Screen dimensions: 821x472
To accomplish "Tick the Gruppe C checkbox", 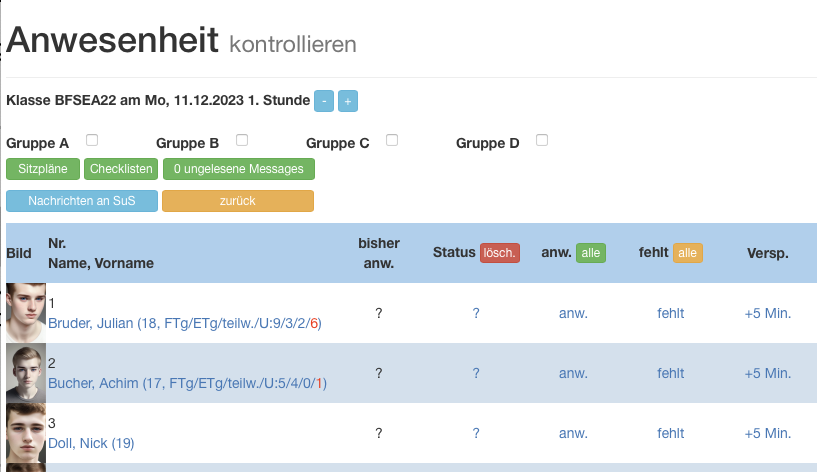I will click(392, 140).
